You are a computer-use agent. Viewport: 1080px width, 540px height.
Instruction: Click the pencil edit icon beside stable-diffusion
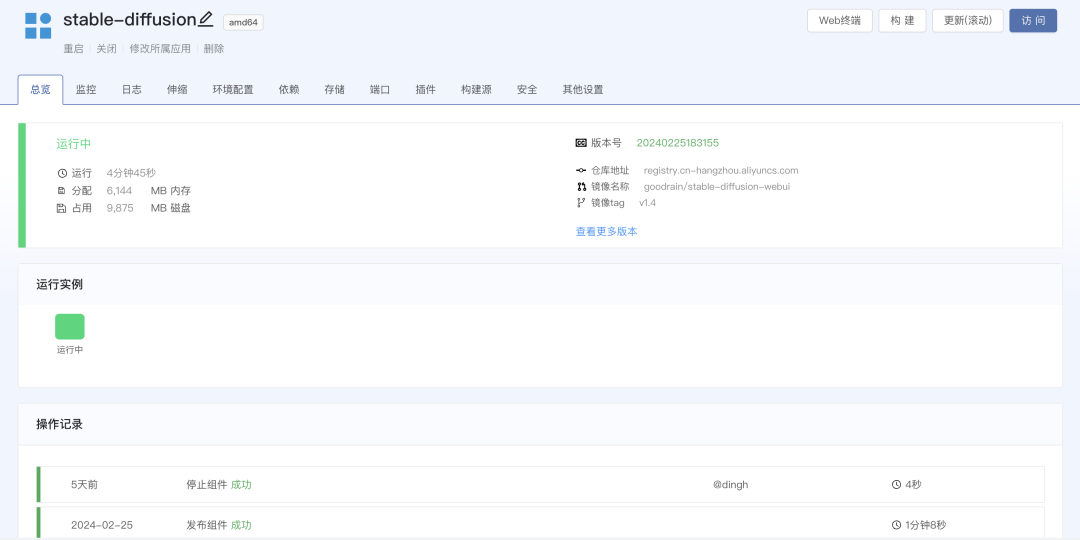coord(206,19)
